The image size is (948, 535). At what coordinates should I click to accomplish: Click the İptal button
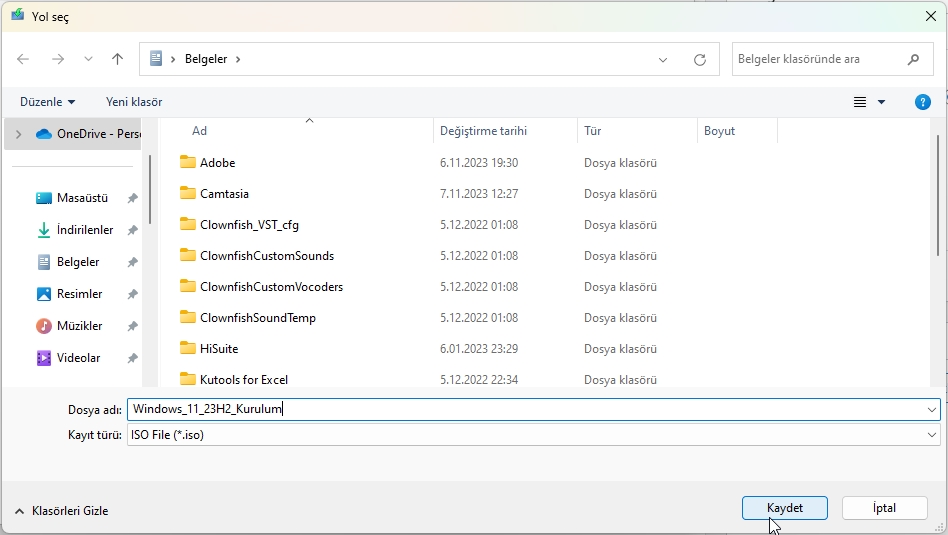[885, 508]
